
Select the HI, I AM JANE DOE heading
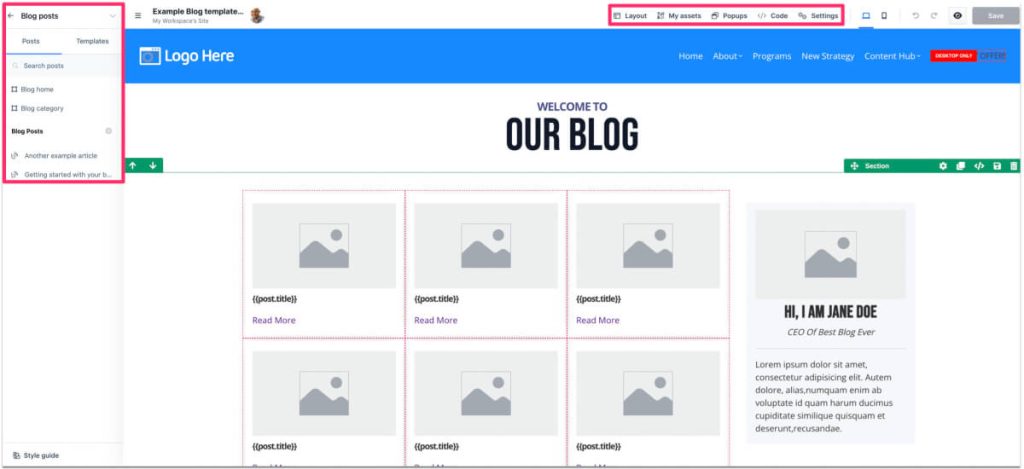830,312
